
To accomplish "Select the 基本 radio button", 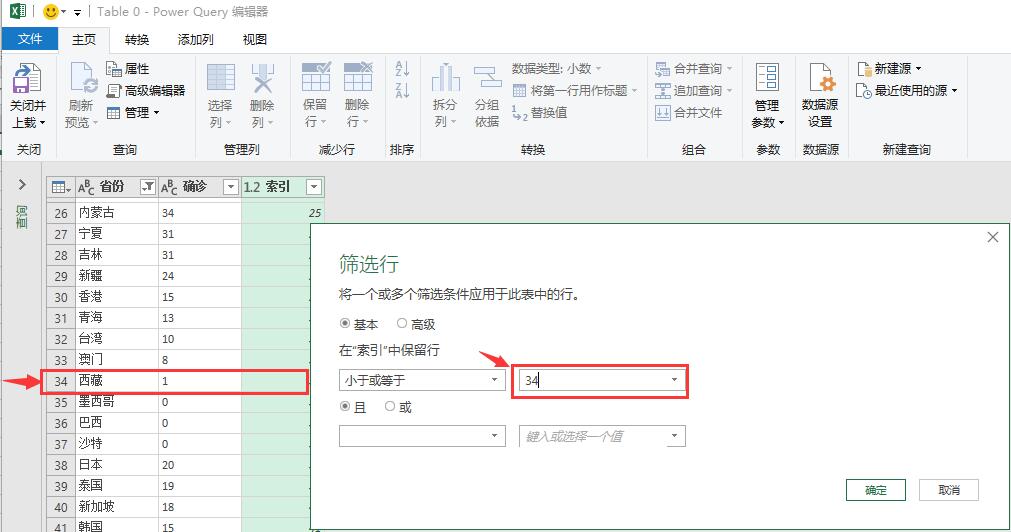I will click(x=346, y=324).
